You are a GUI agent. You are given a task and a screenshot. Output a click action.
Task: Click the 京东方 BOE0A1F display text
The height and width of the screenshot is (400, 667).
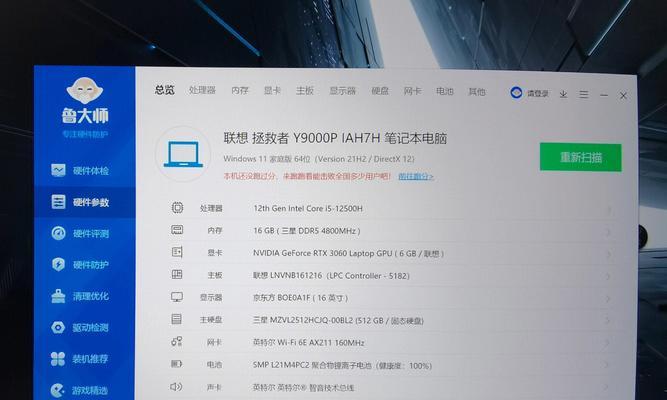point(300,298)
